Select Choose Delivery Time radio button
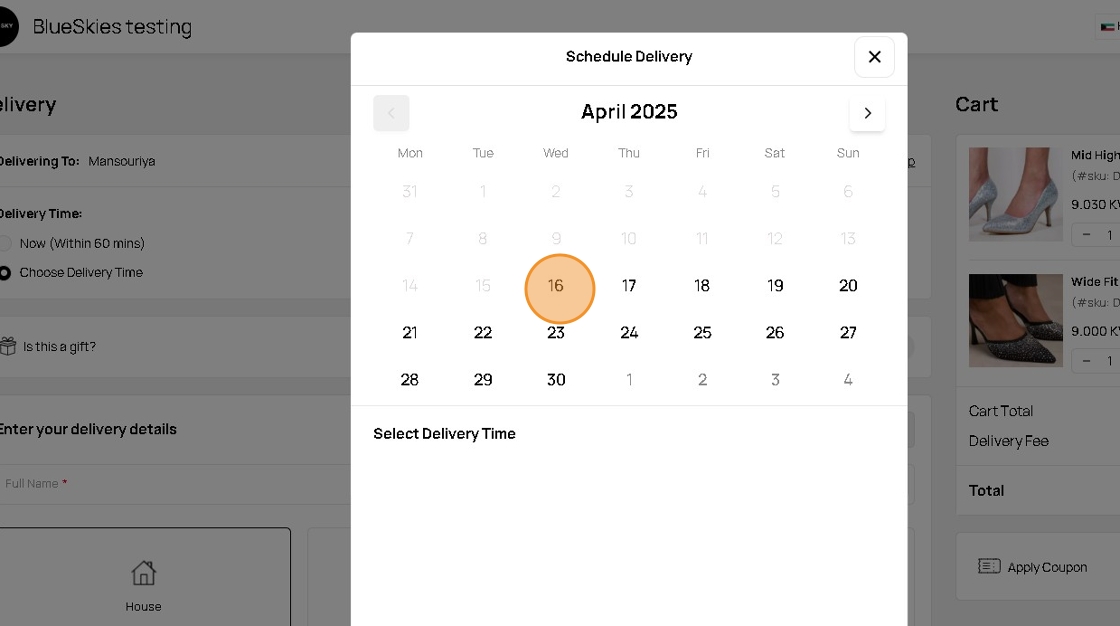The height and width of the screenshot is (626, 1120). pyautogui.click(x=6, y=272)
